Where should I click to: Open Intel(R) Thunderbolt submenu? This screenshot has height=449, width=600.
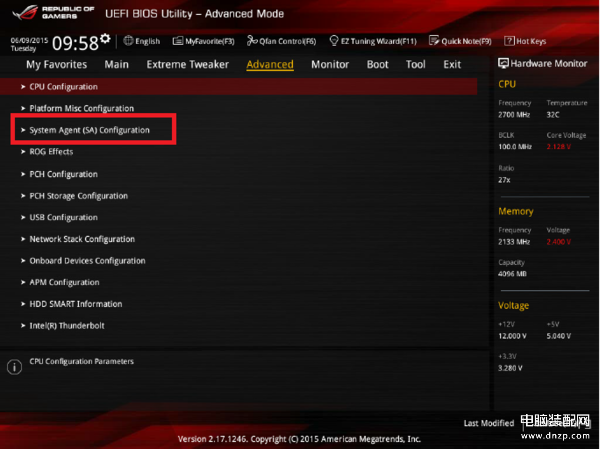67,326
